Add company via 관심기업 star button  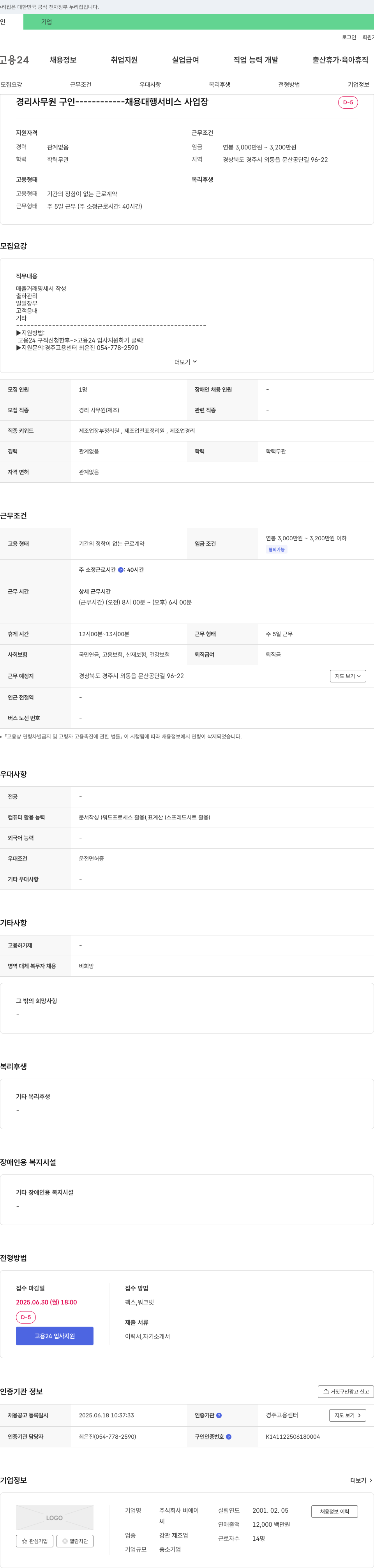point(34,1541)
